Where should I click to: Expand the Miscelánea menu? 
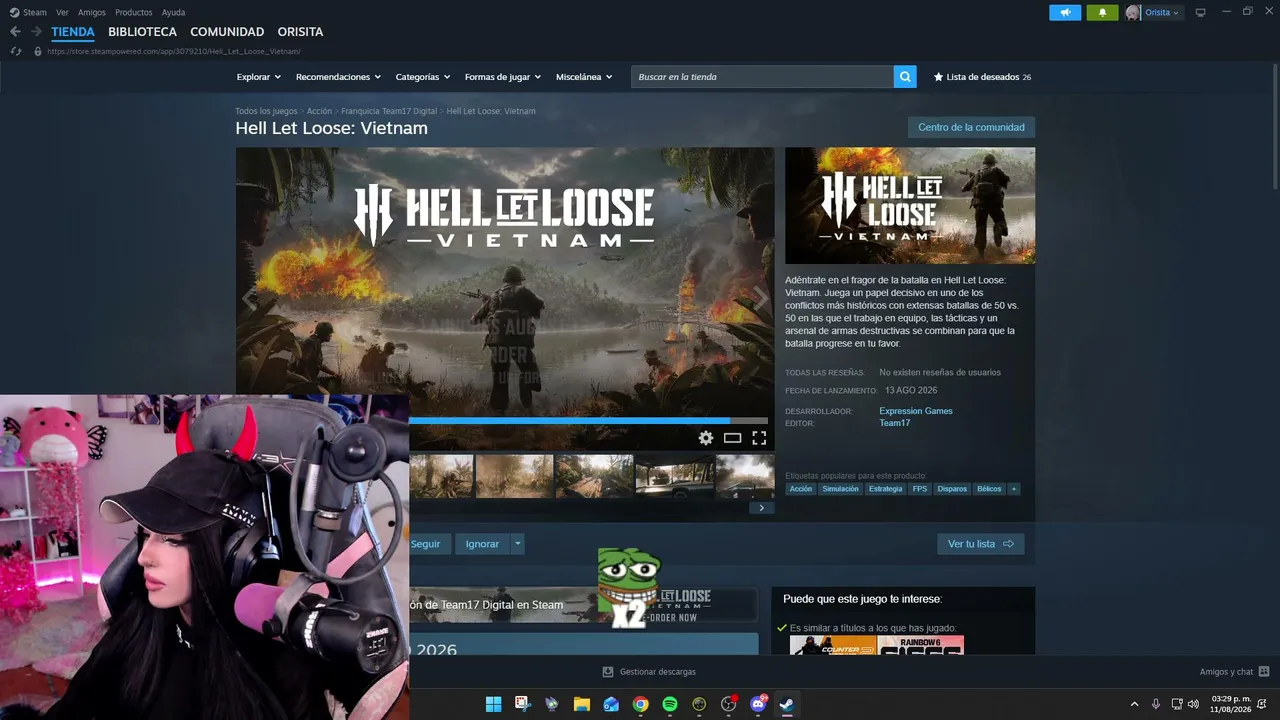tap(584, 77)
